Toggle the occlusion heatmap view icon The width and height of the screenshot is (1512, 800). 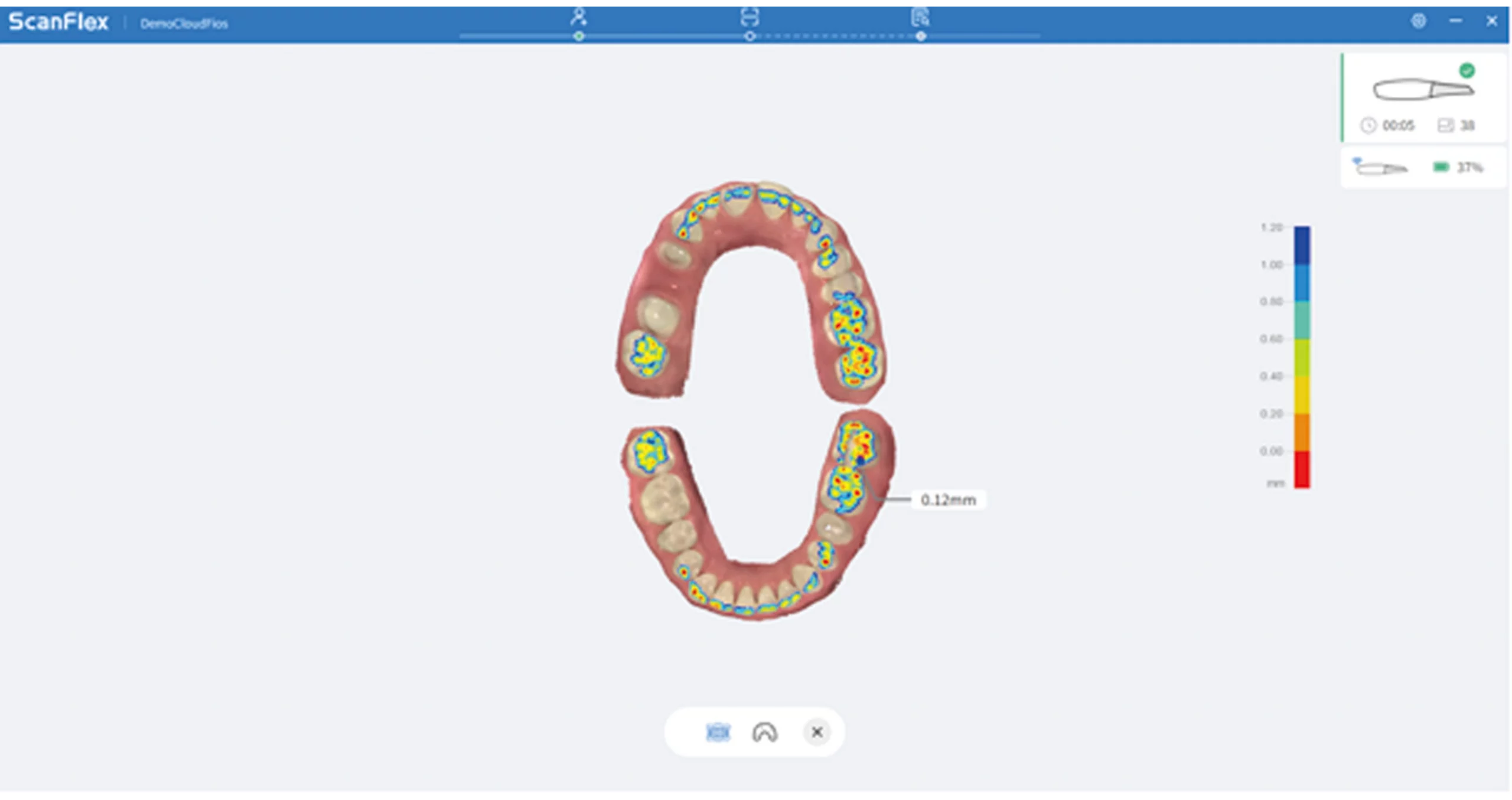coord(718,732)
